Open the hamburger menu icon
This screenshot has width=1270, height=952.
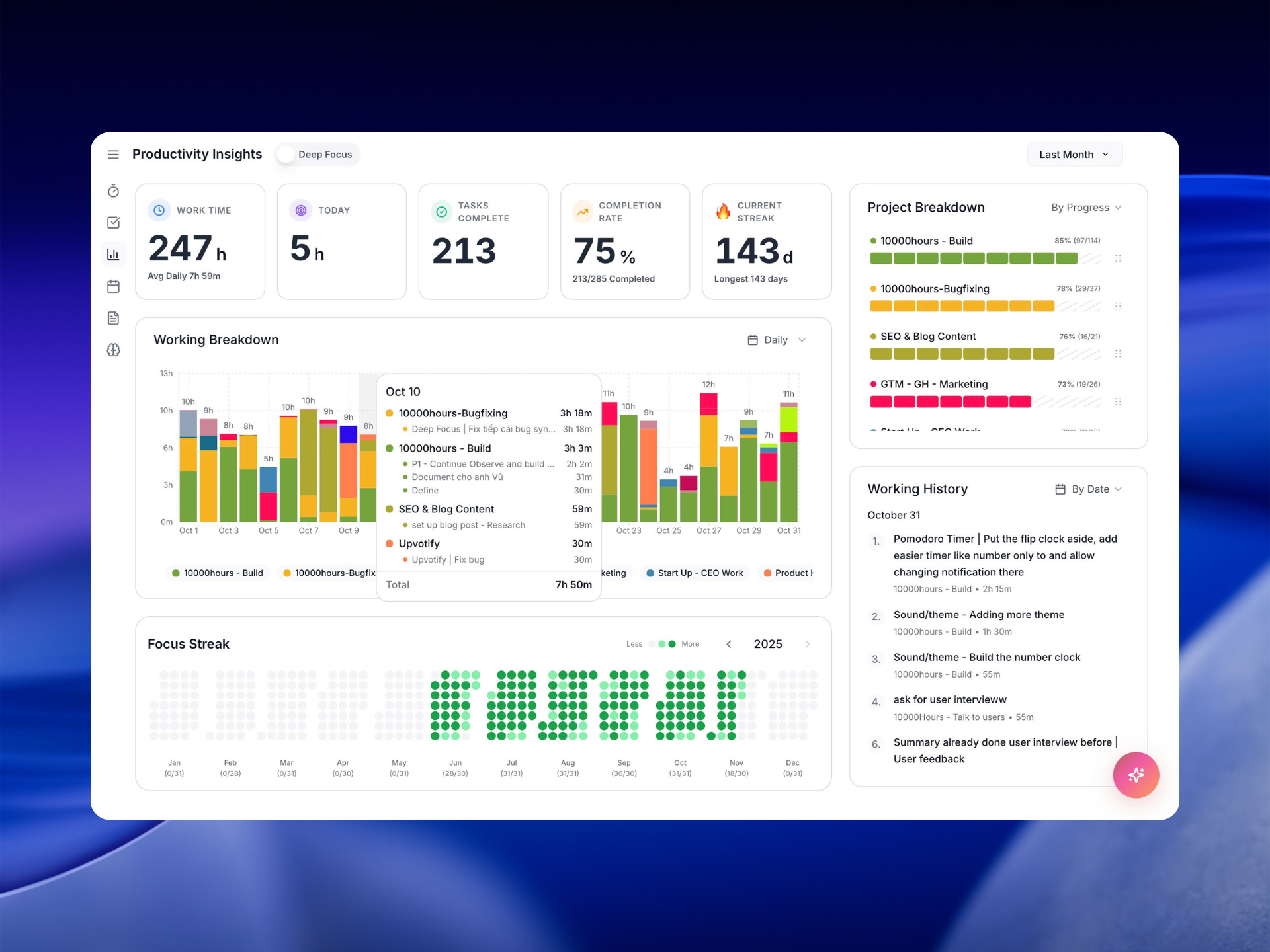click(113, 155)
